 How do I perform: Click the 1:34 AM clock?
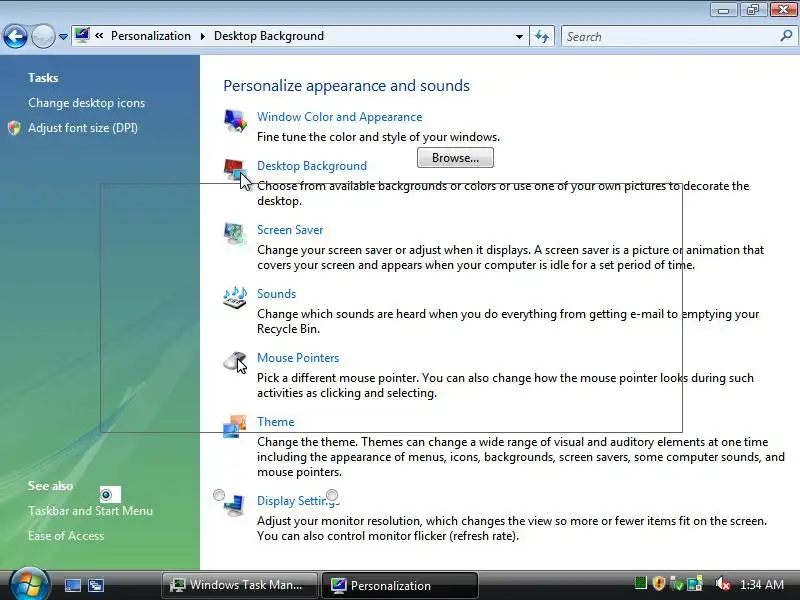[x=761, y=585]
